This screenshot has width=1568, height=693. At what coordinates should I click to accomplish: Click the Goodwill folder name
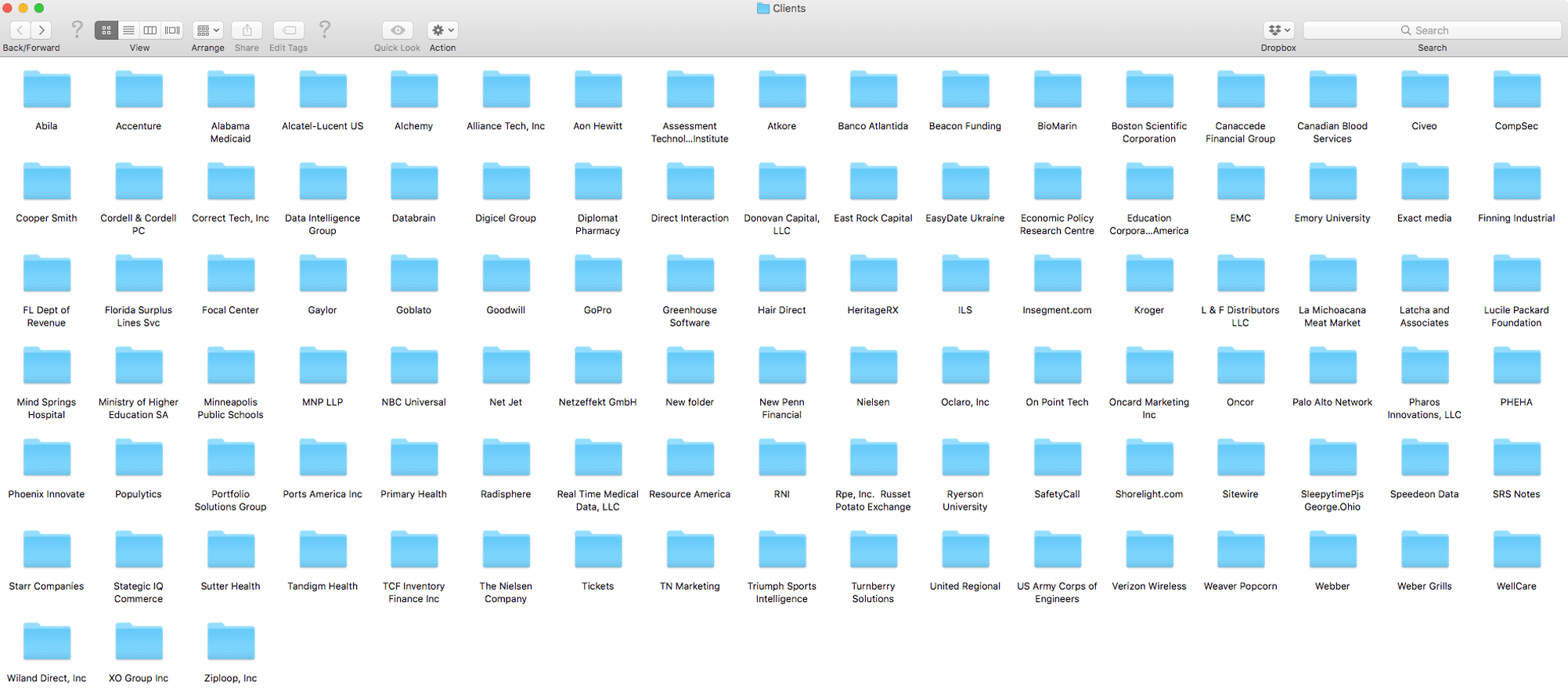pyautogui.click(x=506, y=310)
